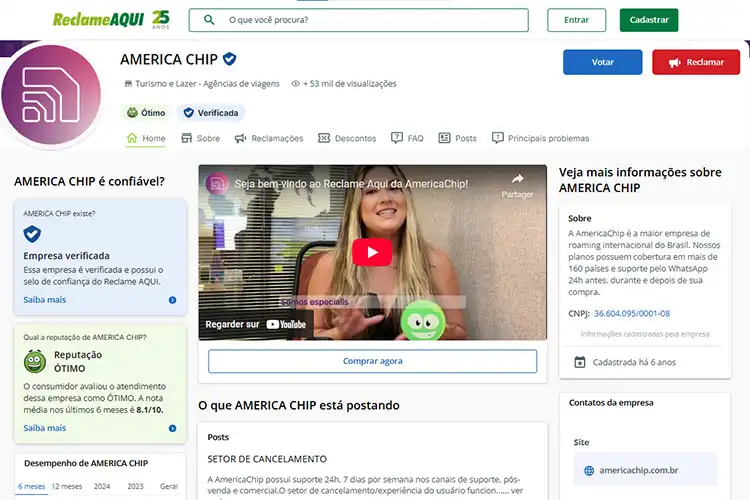Click 'Turismo e Lazer - Agências de viagens' category
This screenshot has height=500, width=750.
(x=207, y=84)
